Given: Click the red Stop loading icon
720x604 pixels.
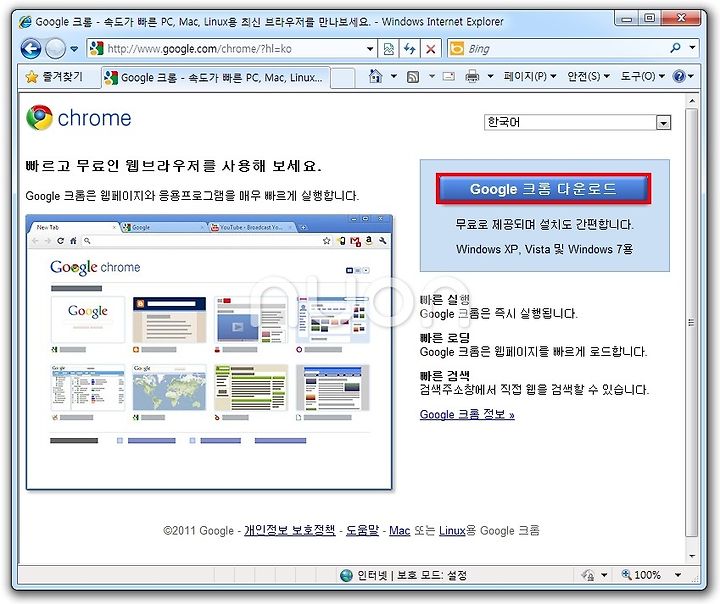Looking at the screenshot, I should point(431,49).
